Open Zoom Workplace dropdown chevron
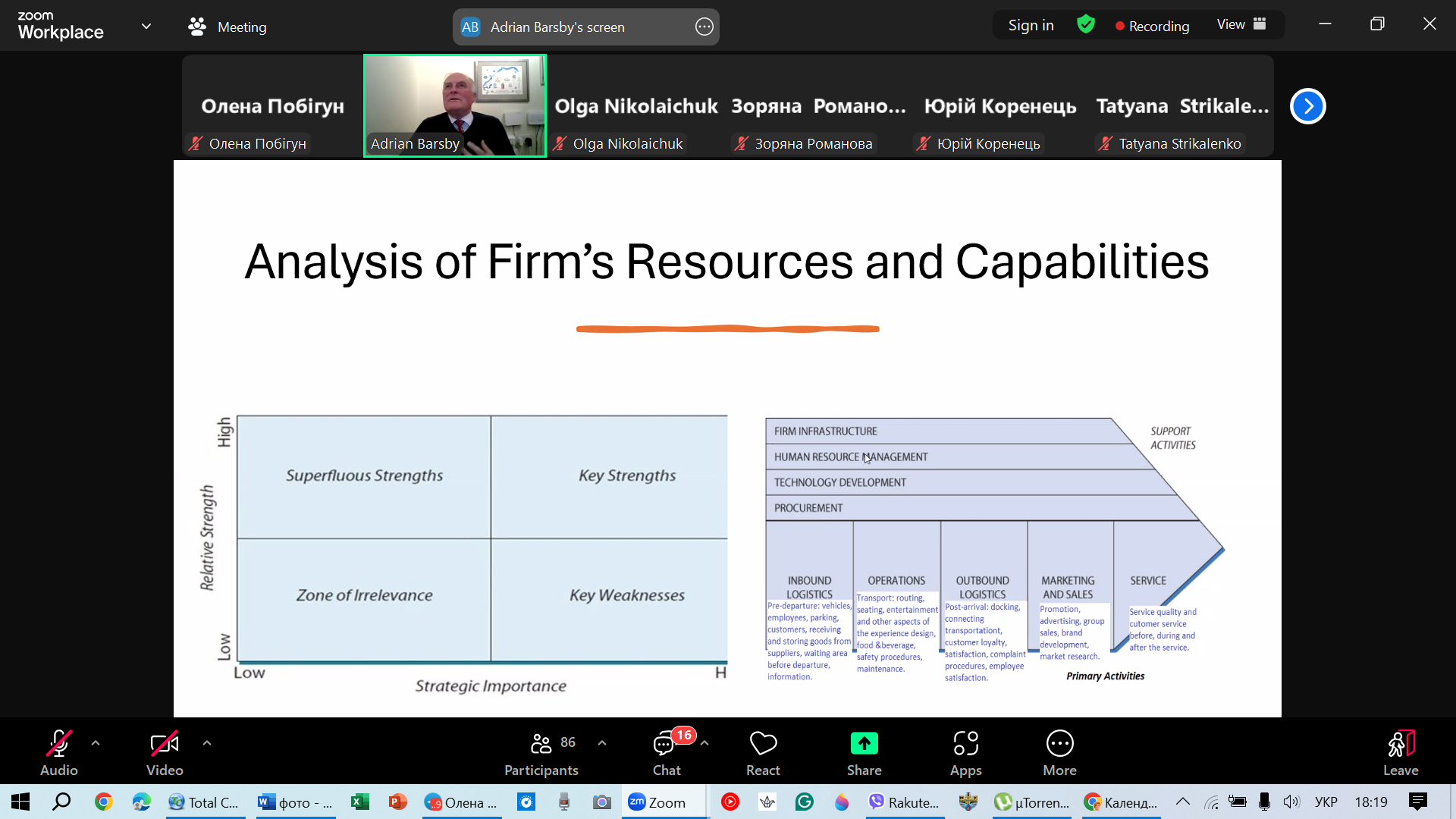1456x819 pixels. point(146,27)
